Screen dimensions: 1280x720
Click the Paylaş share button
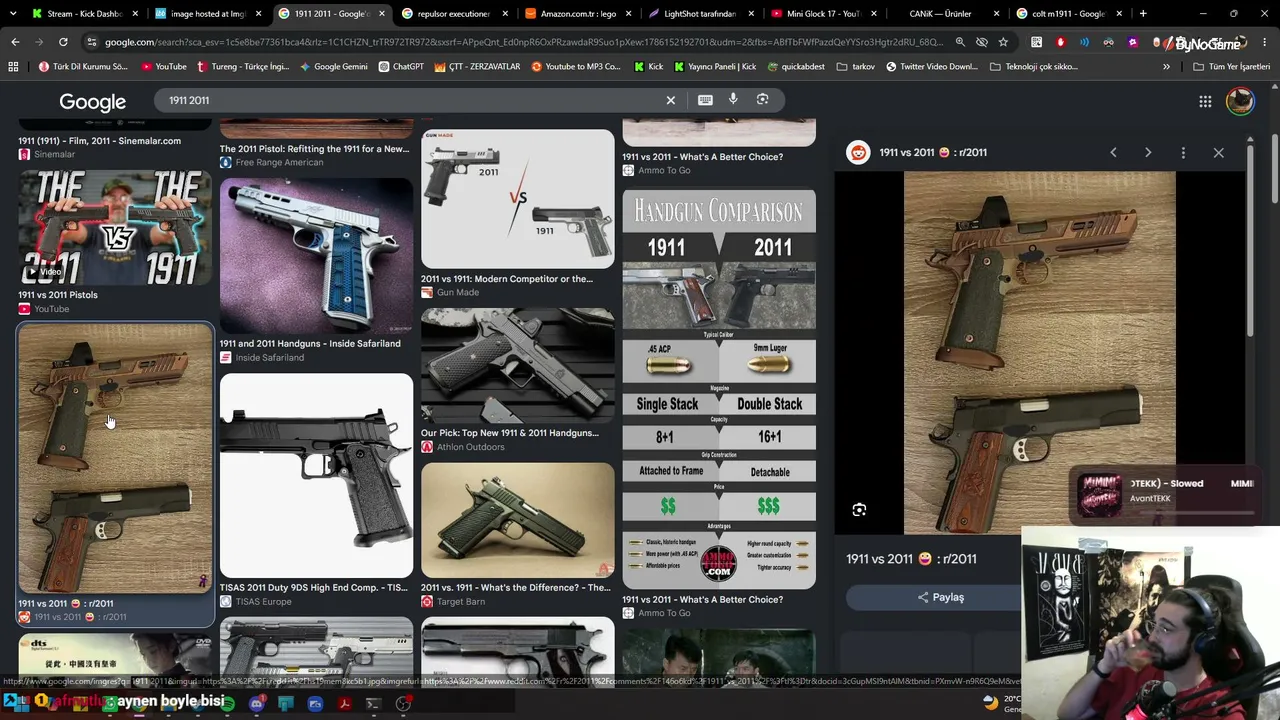[x=940, y=597]
